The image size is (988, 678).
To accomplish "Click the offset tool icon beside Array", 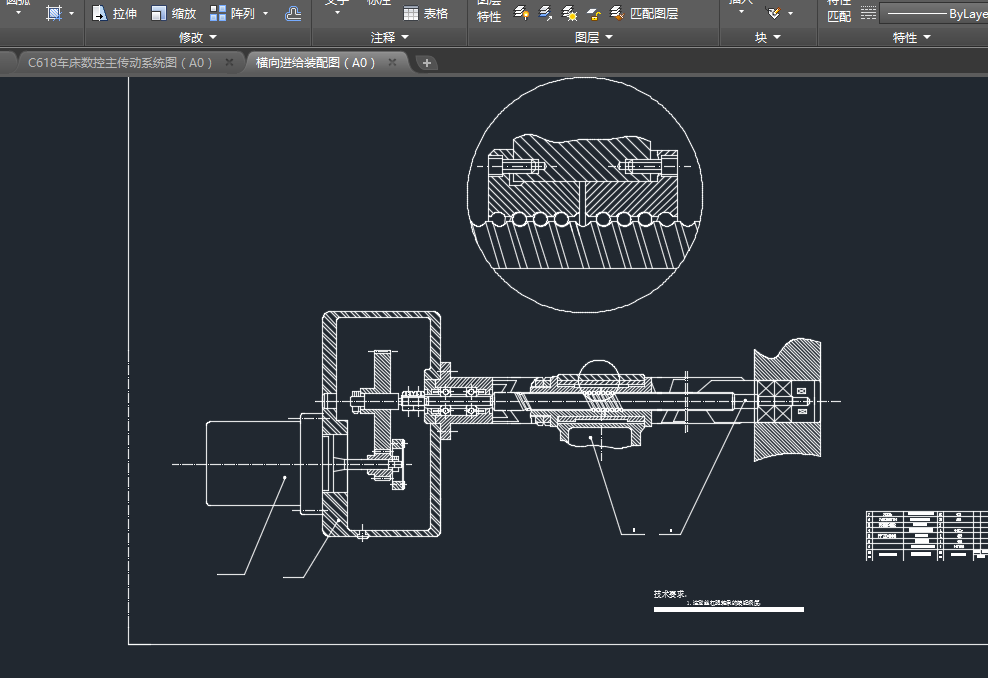I will (x=292, y=14).
